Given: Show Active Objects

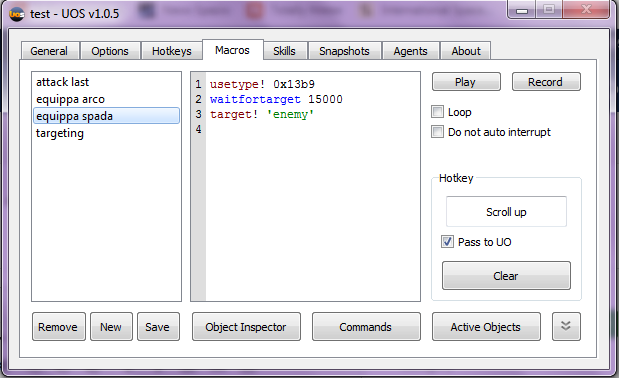Looking at the screenshot, I should 486,327.
